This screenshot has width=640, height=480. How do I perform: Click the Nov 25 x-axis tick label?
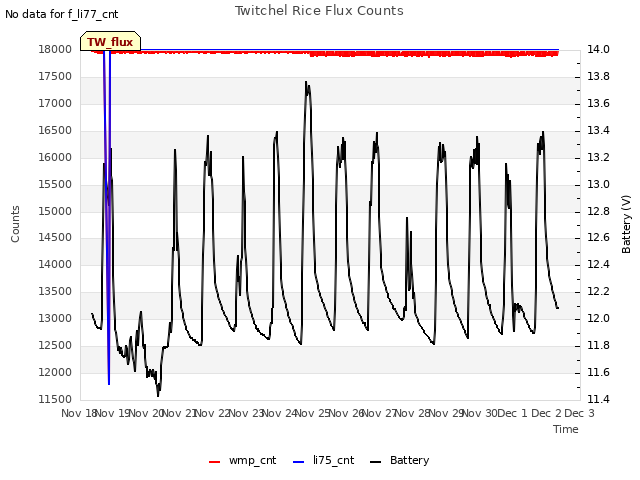[313, 413]
